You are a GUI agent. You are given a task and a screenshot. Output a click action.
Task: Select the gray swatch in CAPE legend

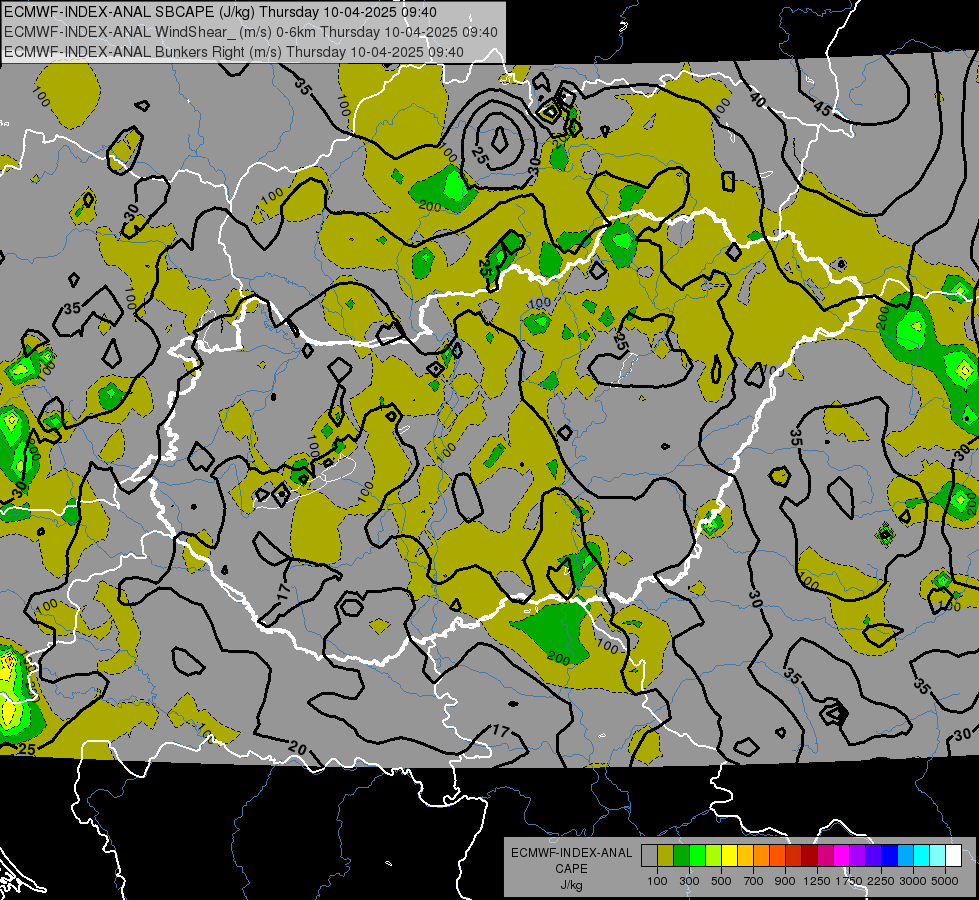[649, 856]
